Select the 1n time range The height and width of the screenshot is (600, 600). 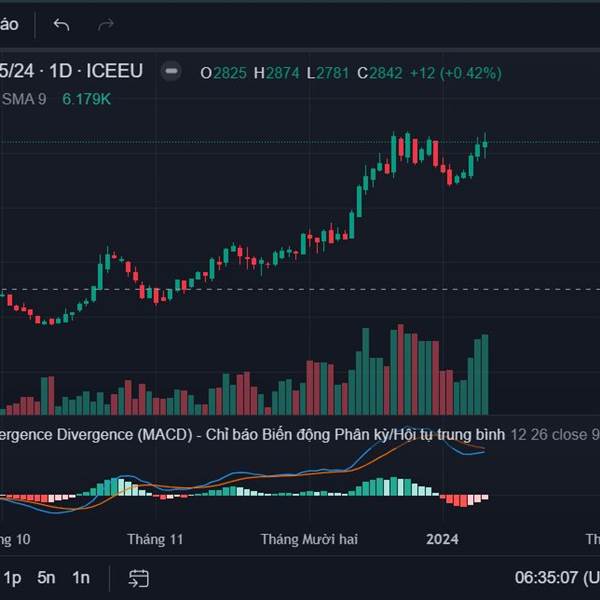pyautogui.click(x=81, y=577)
